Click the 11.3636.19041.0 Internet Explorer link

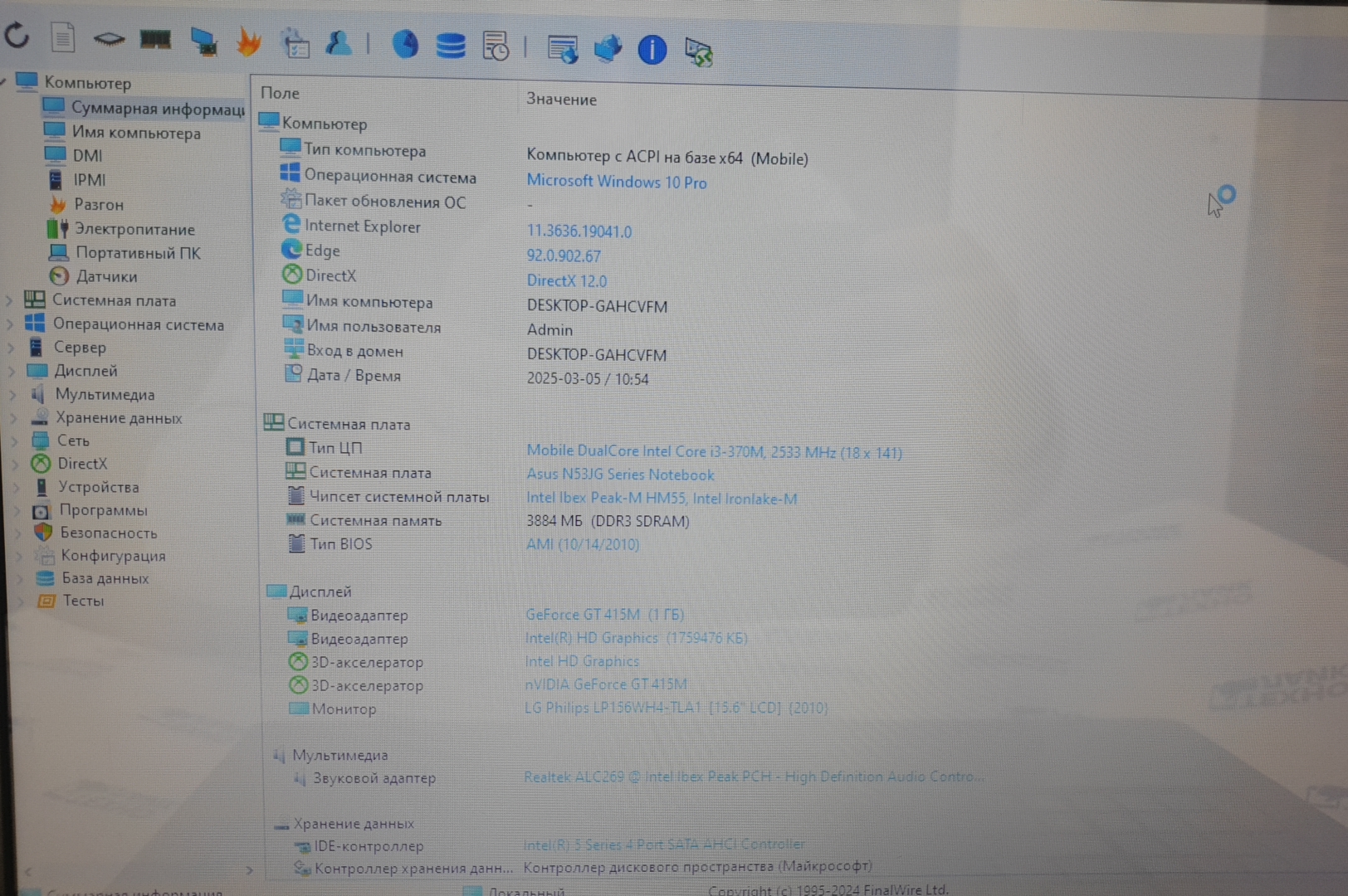pos(579,231)
